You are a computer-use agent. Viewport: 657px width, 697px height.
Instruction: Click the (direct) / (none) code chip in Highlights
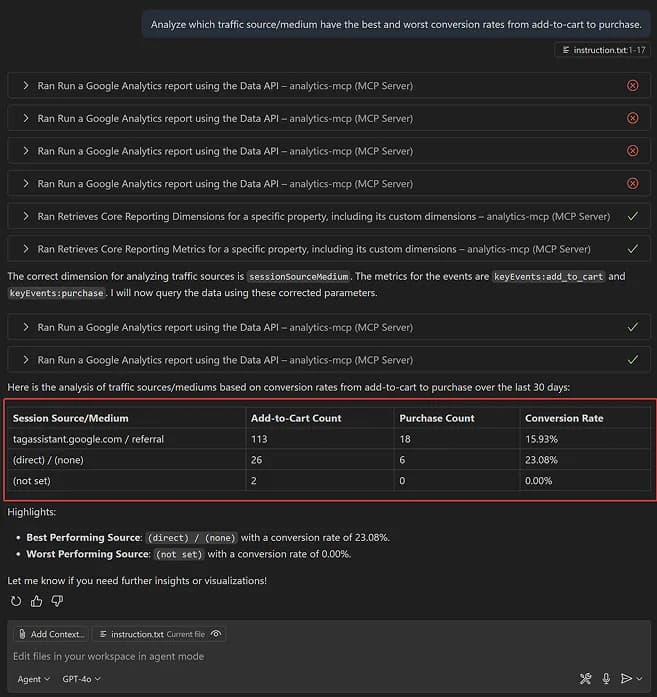tap(192, 538)
